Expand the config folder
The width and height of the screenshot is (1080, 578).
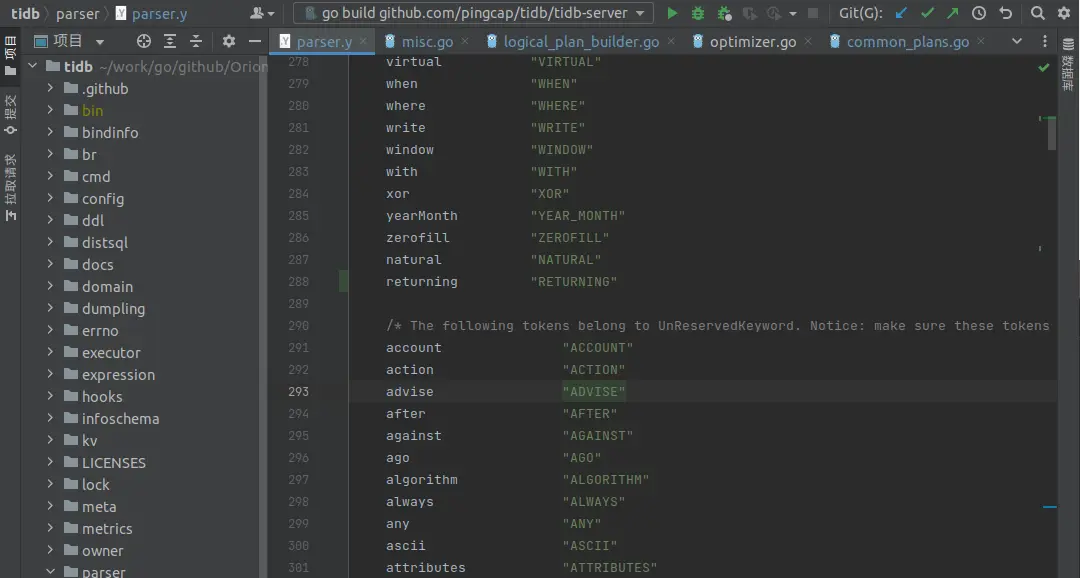point(51,199)
